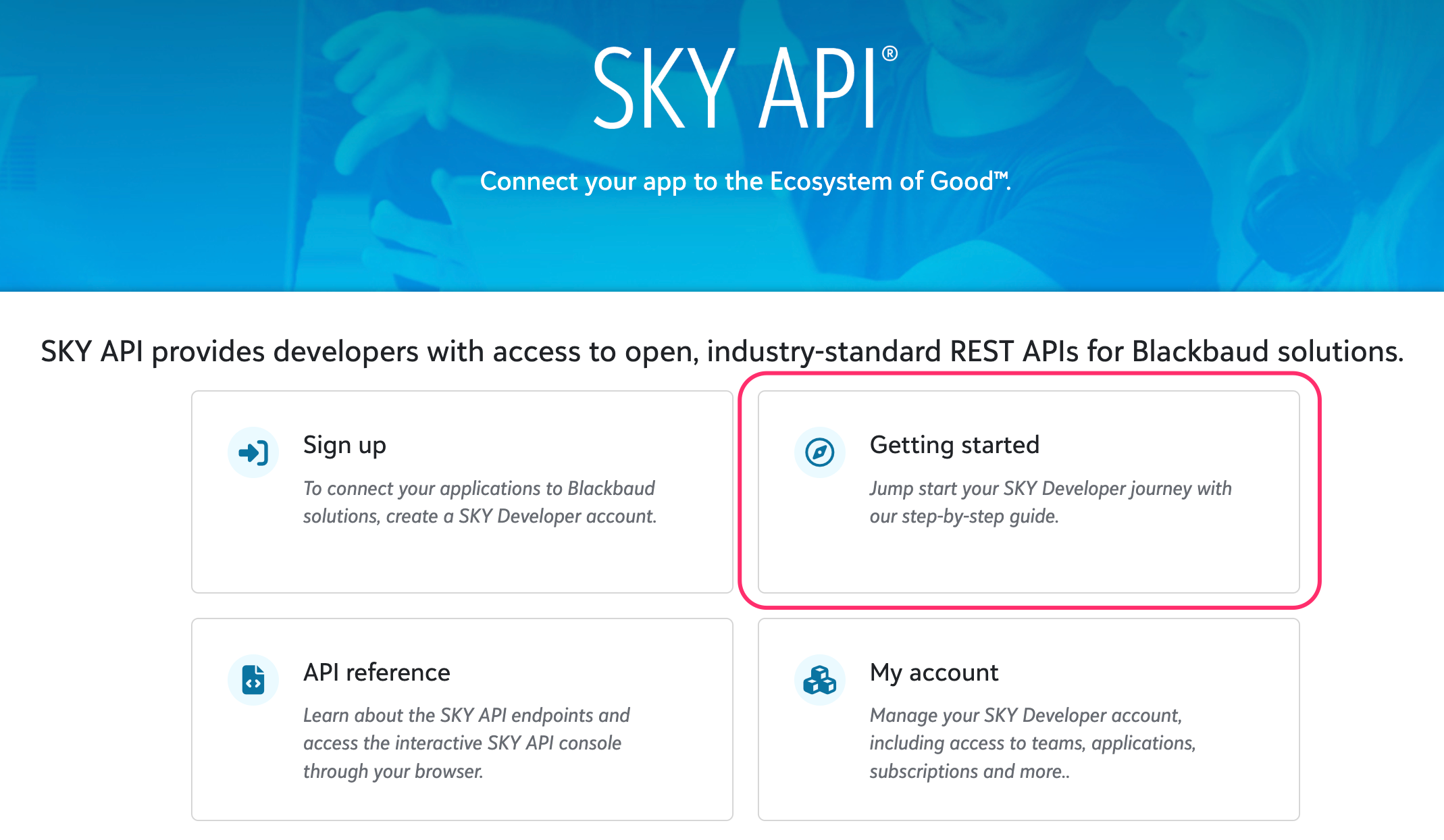Viewport: 1444px width, 840px height.
Task: Select the My account card
Action: tap(1029, 720)
